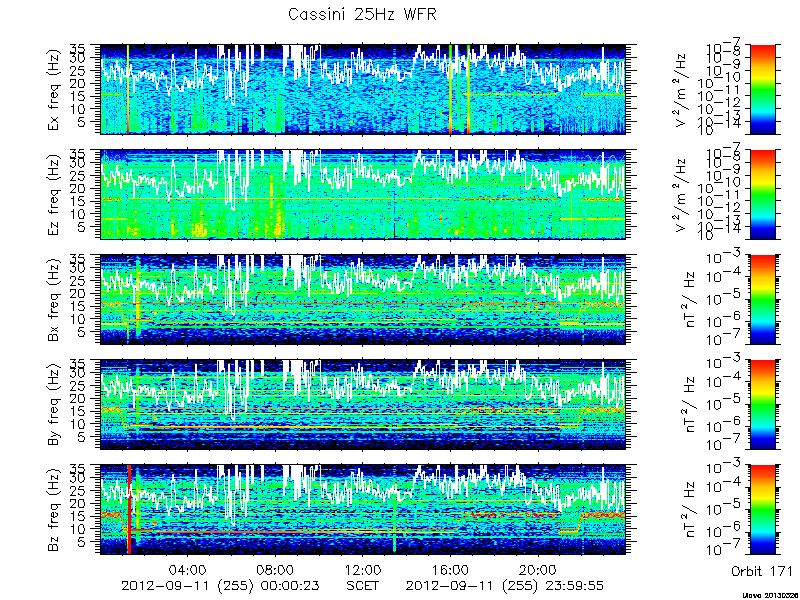800x600 pixels.
Task: Pick the color bar beside the Bx panel
Action: click(762, 299)
